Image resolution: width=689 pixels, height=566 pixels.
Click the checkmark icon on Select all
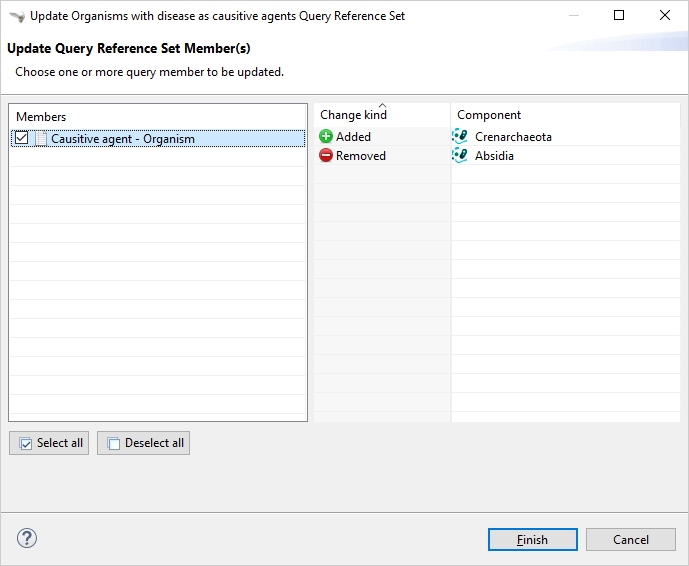26,444
